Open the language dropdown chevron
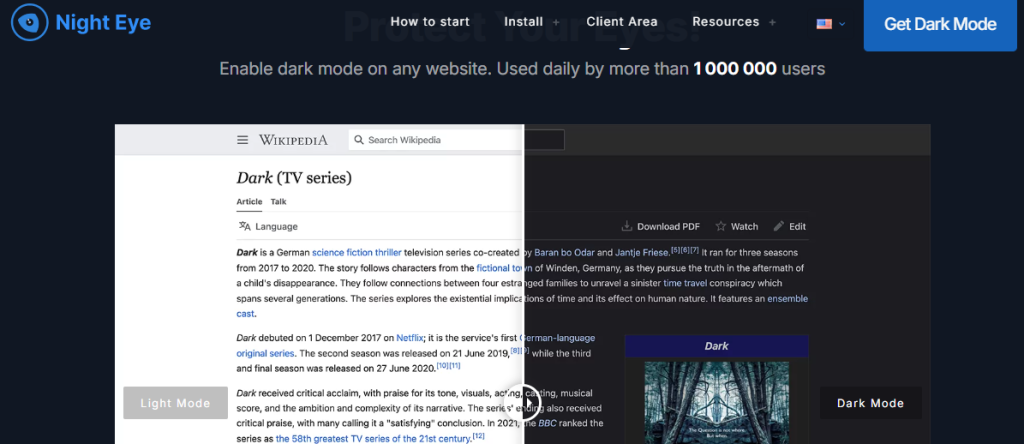This screenshot has width=1024, height=444. (x=842, y=24)
